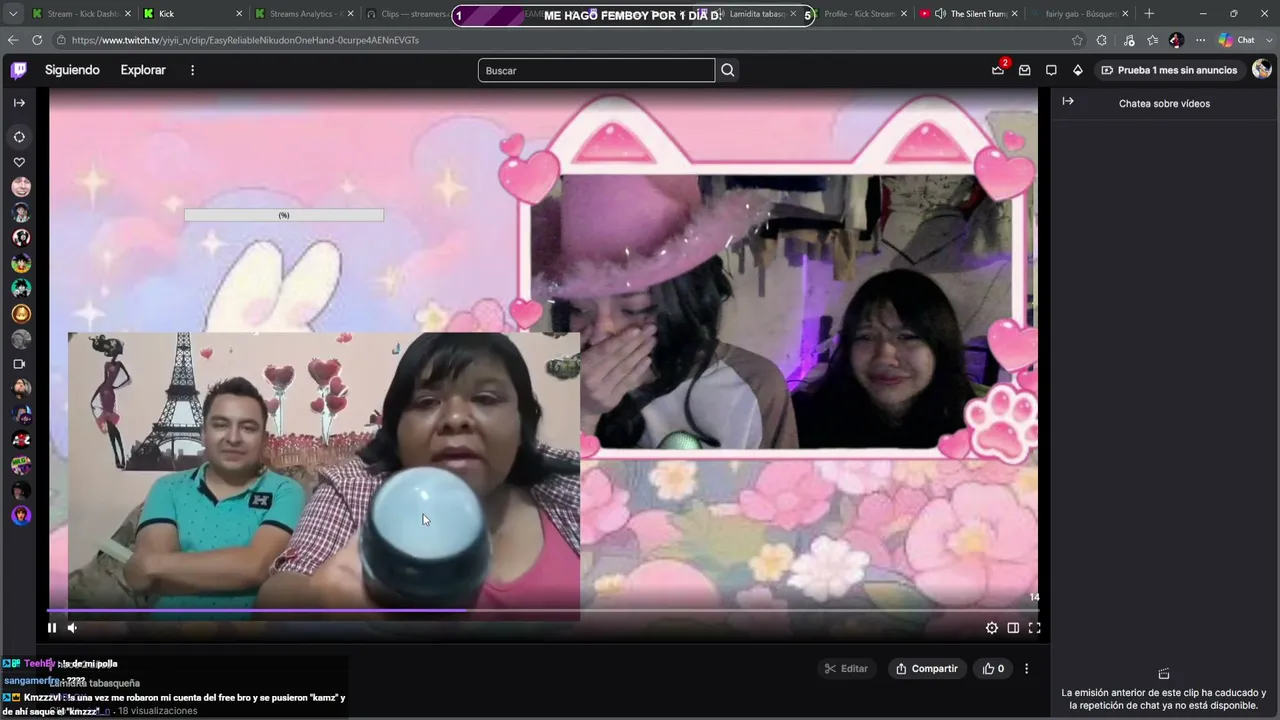This screenshot has height=720, width=1280.
Task: Toggle theatre mode in the player
Action: click(x=1013, y=628)
